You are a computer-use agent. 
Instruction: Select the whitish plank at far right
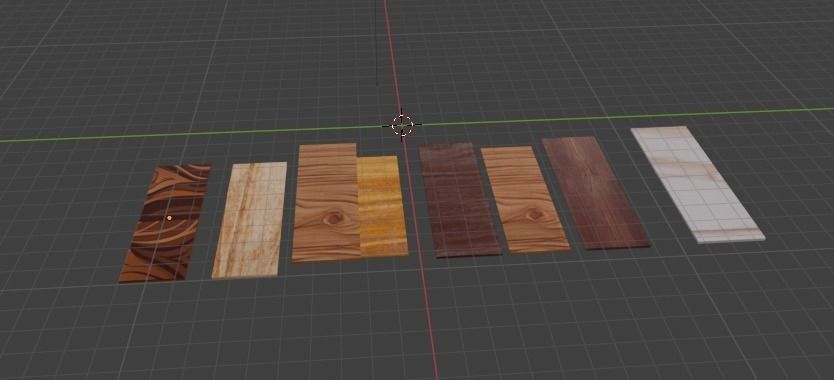coord(697,184)
